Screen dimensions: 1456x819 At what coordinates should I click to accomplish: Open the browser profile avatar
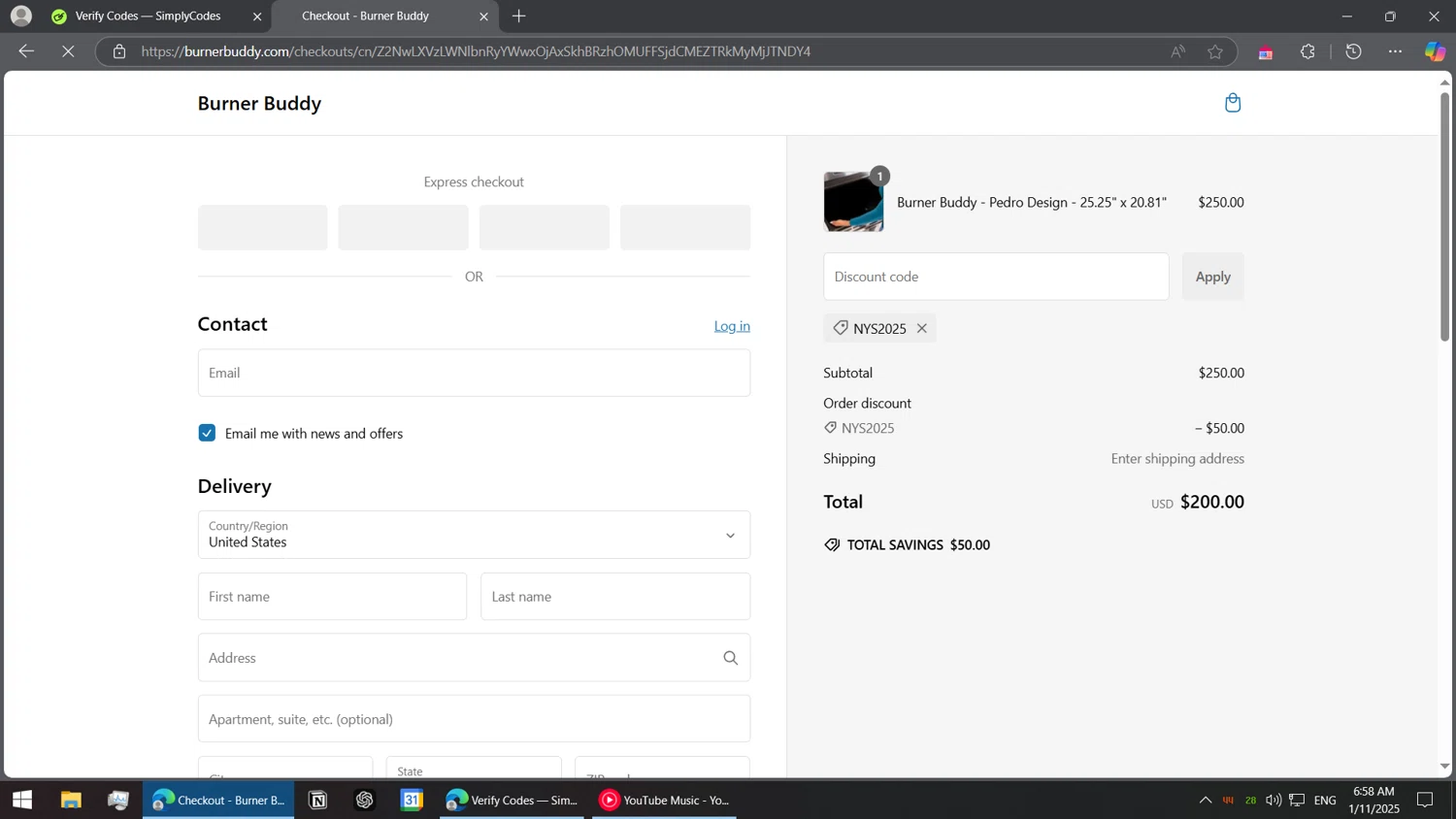21,16
